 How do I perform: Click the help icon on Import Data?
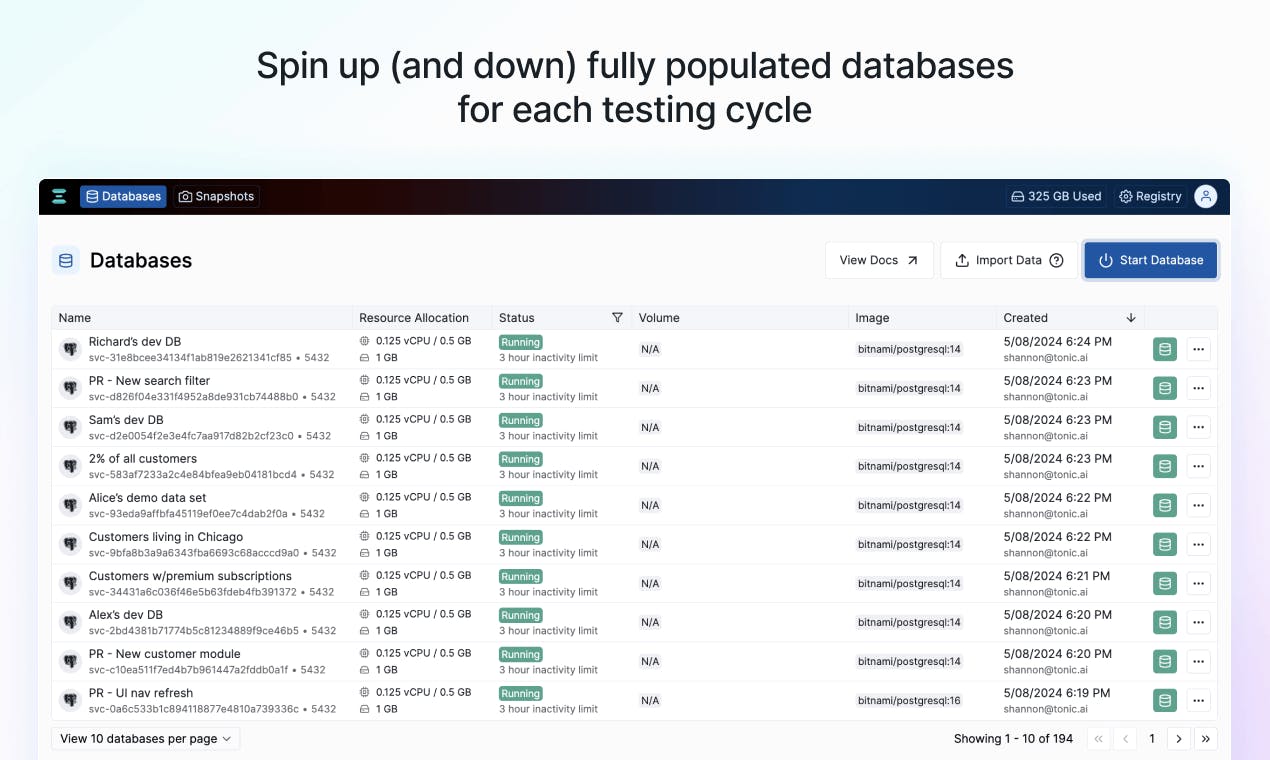[x=1056, y=260]
